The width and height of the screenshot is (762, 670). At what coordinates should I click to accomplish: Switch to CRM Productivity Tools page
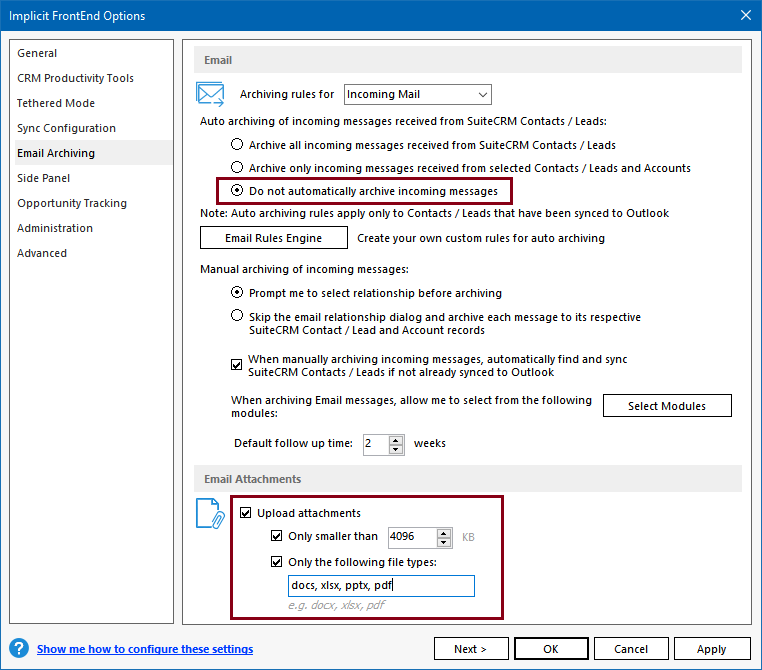(x=75, y=78)
